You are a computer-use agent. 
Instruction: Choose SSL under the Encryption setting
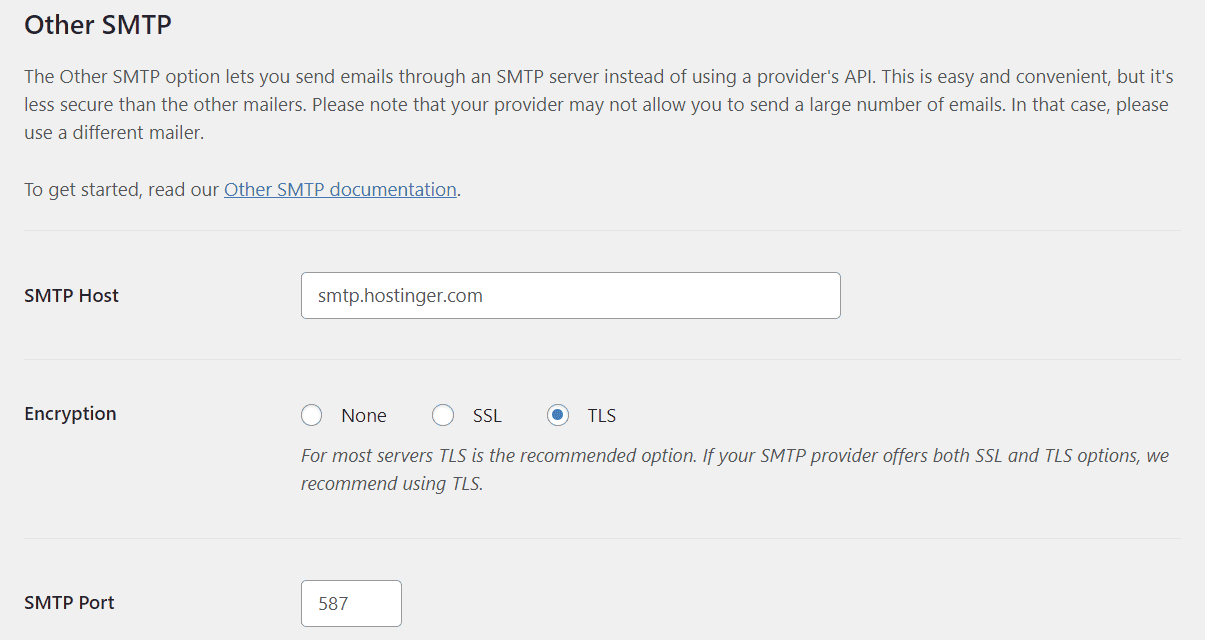(443, 415)
